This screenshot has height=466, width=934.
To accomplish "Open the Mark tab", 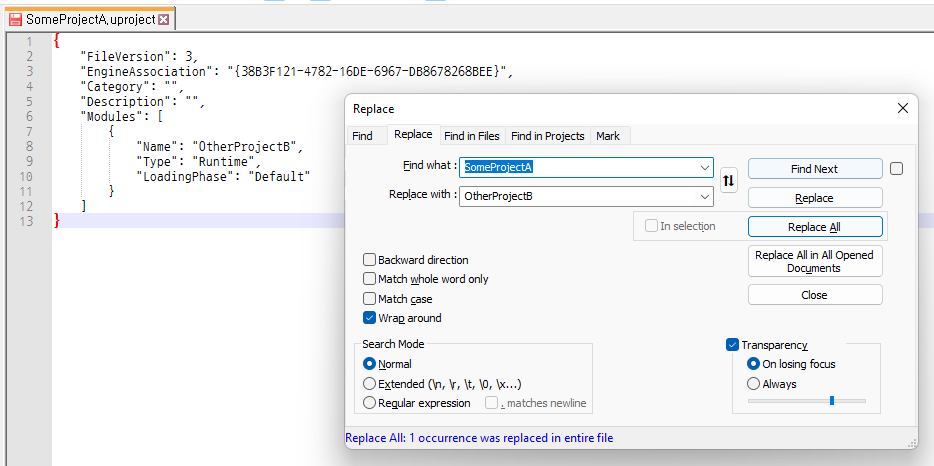I will pos(608,136).
